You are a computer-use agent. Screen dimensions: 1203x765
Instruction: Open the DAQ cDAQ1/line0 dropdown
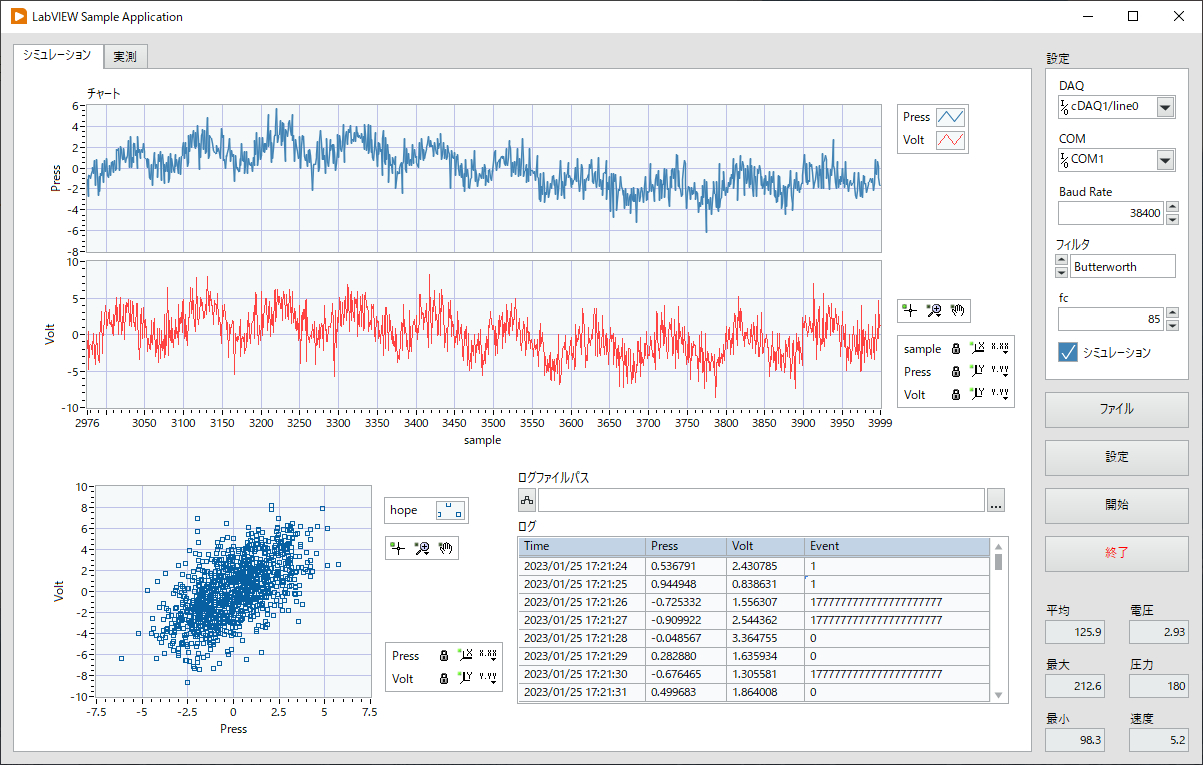click(1165, 107)
